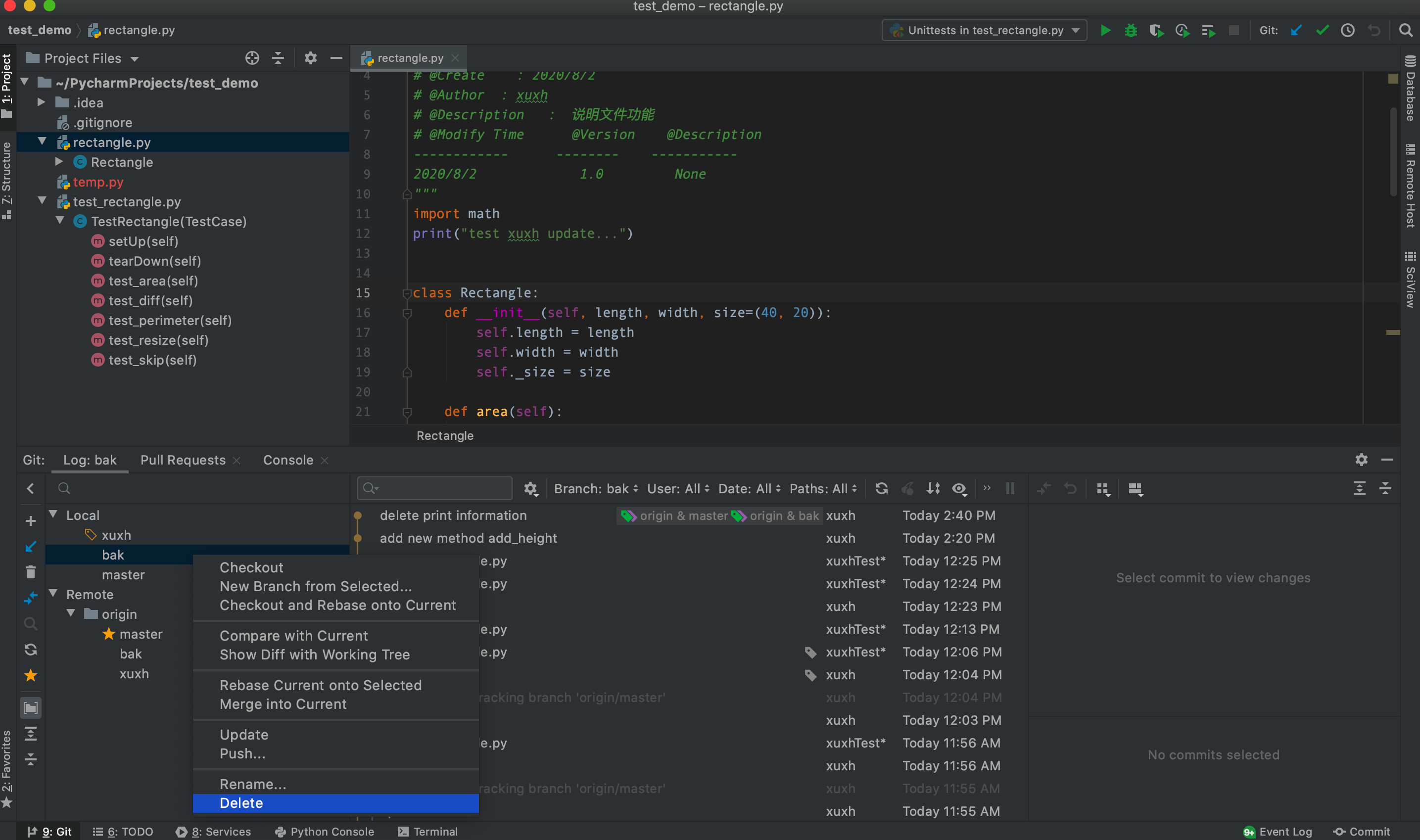Click the Git update project arrow
The width and height of the screenshot is (1420, 840).
point(1296,30)
